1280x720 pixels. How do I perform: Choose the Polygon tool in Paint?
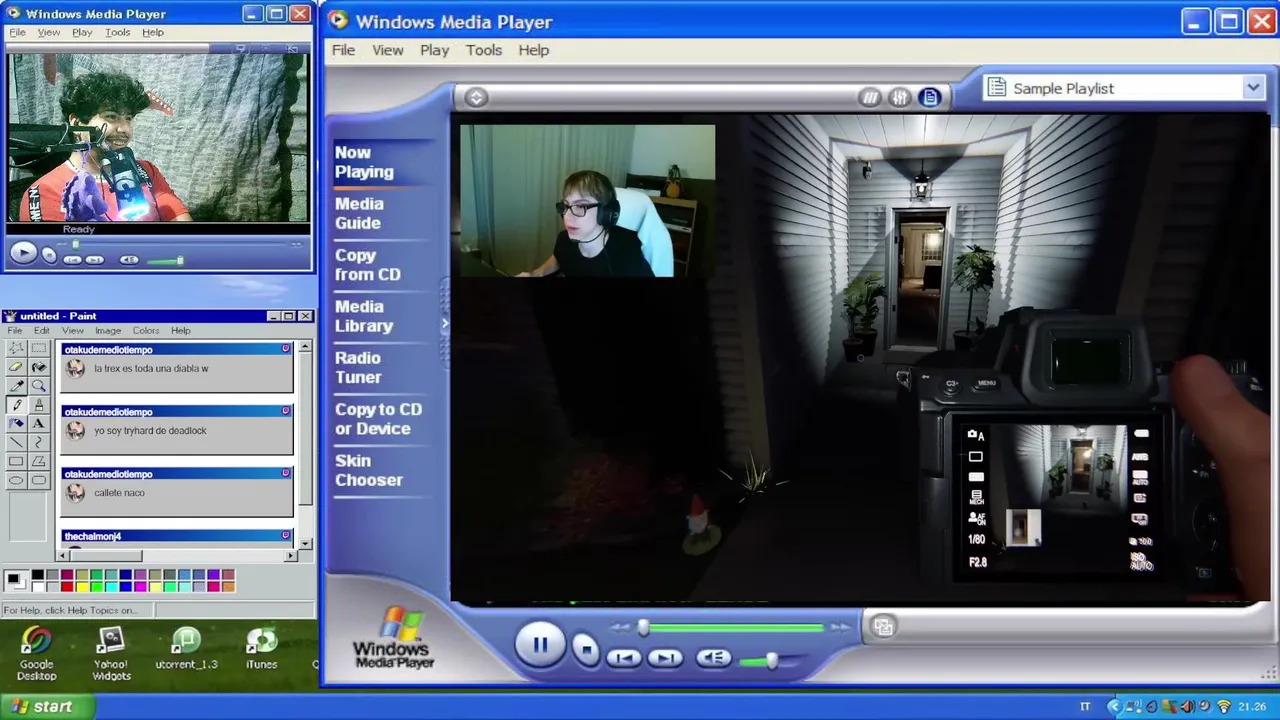coord(38,462)
